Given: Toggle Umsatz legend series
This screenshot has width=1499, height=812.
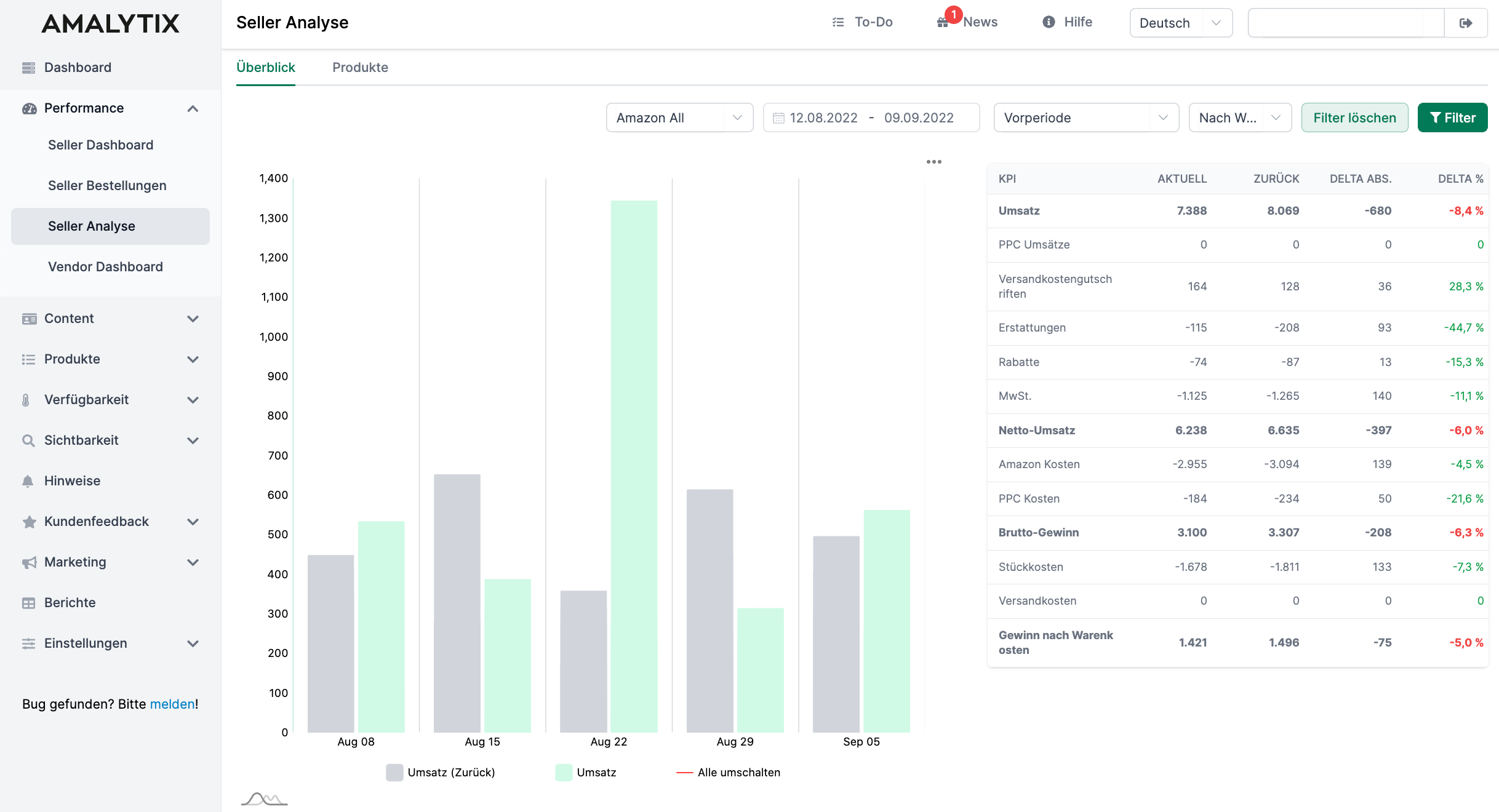Looking at the screenshot, I should [586, 773].
